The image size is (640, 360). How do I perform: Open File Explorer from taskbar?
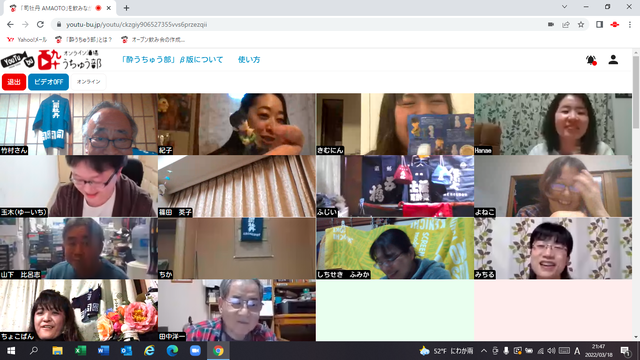[57, 351]
